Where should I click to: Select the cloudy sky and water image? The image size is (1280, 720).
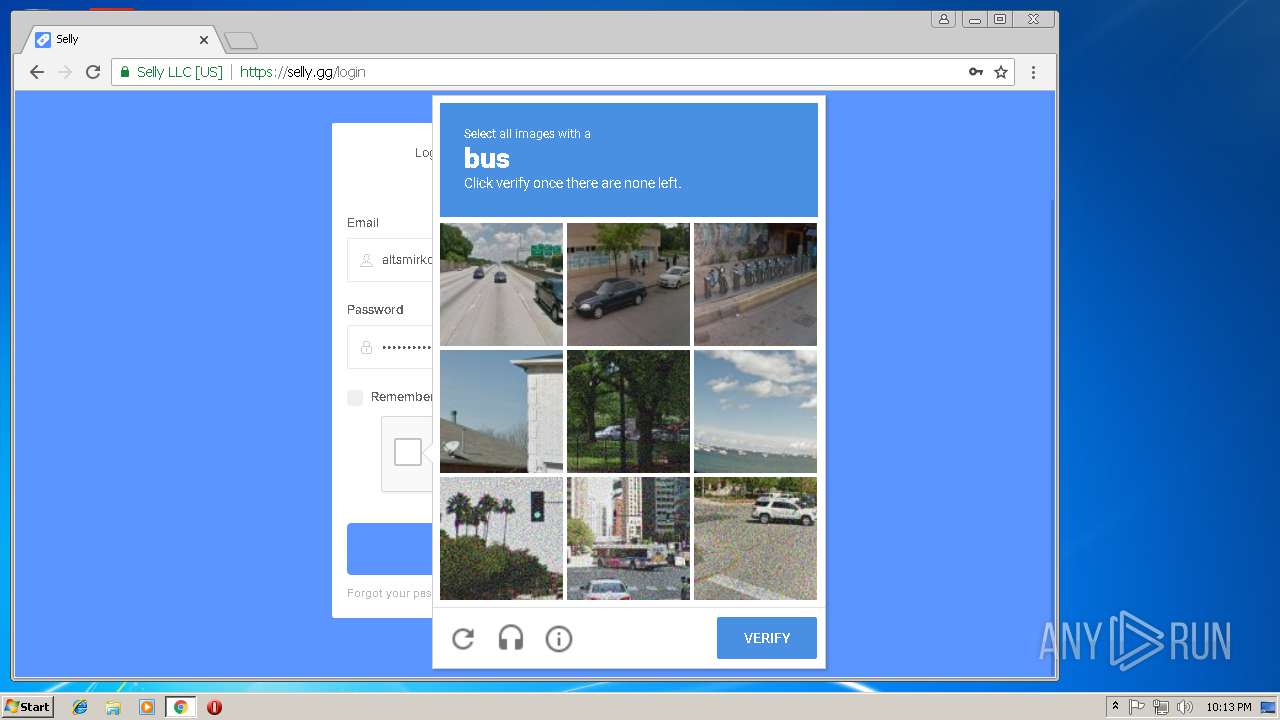click(755, 411)
